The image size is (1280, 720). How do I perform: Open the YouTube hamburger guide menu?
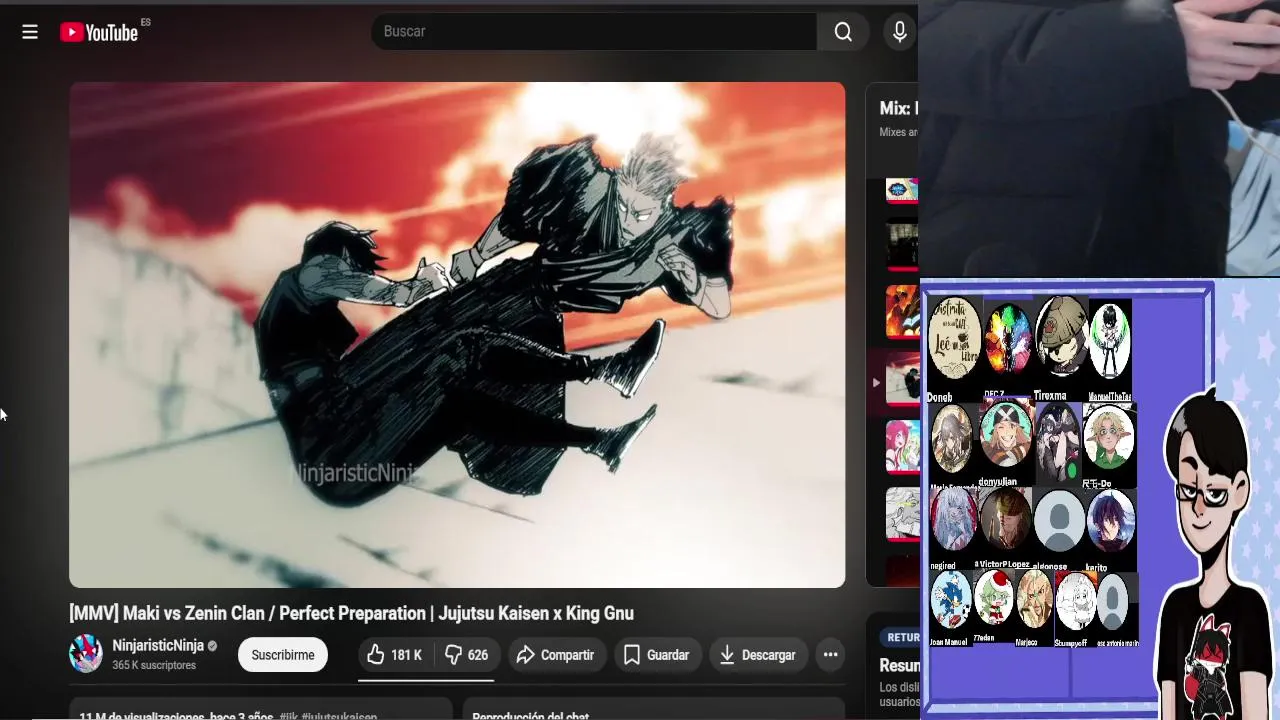pyautogui.click(x=30, y=32)
